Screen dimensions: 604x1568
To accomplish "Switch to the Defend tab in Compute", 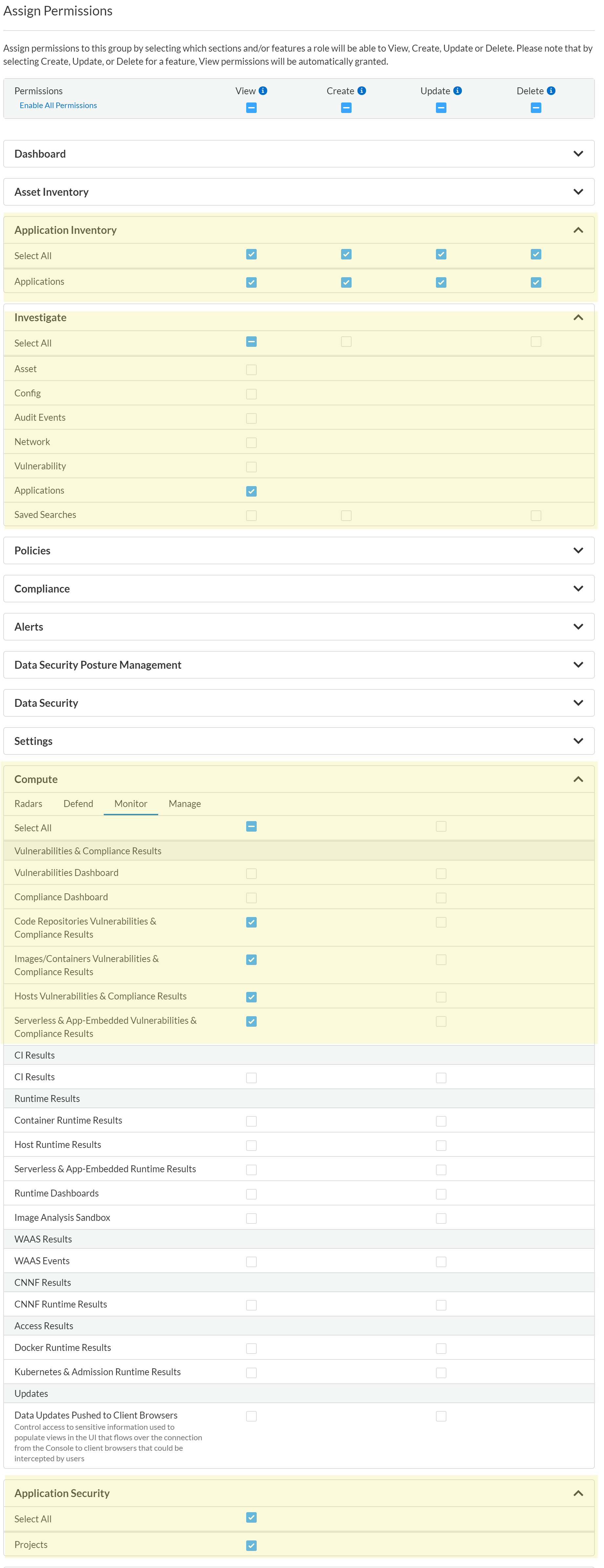I will tap(78, 803).
